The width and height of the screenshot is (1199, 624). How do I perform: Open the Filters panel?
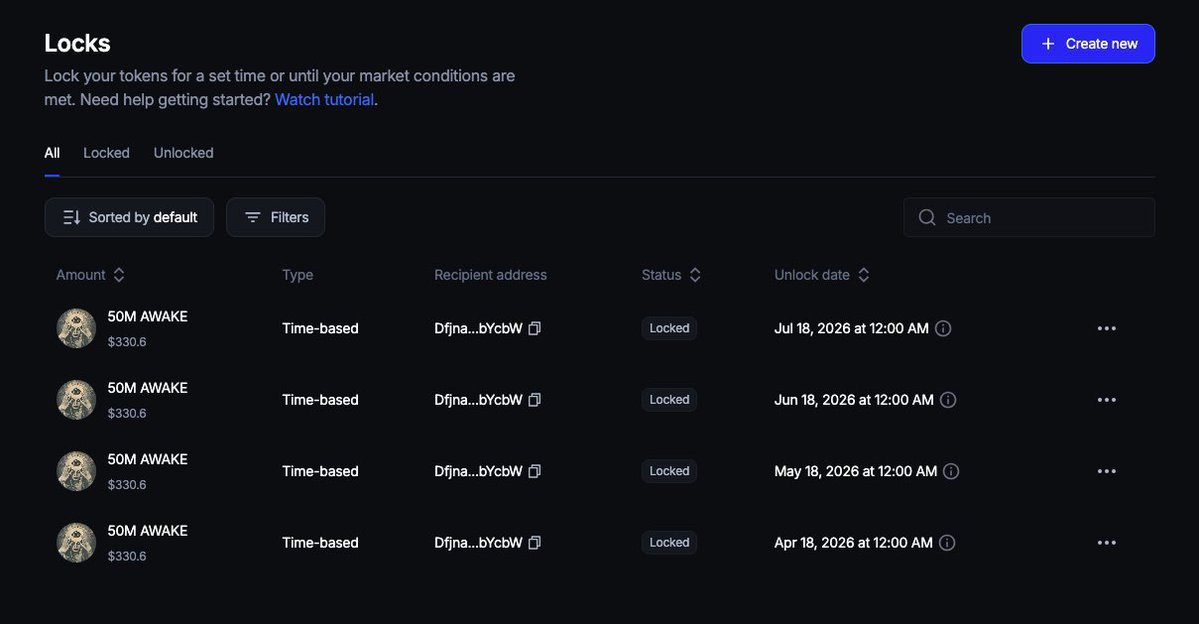[276, 217]
